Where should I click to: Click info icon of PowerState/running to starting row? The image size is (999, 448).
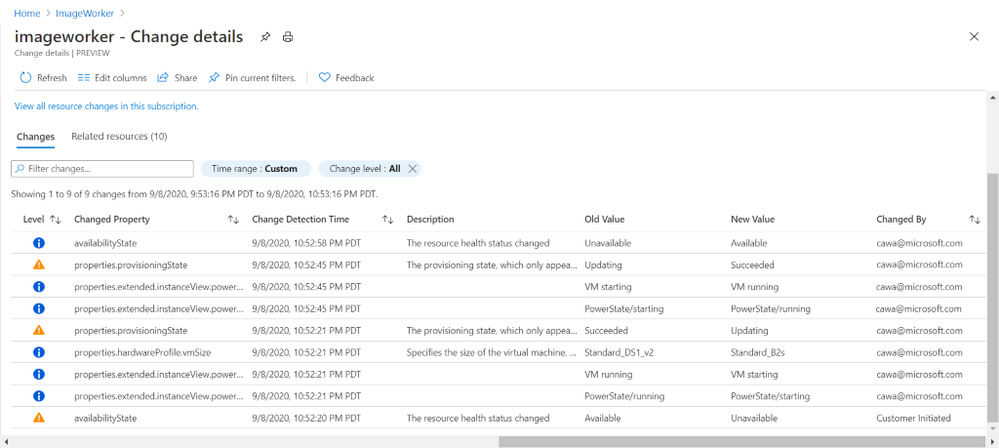(39, 396)
